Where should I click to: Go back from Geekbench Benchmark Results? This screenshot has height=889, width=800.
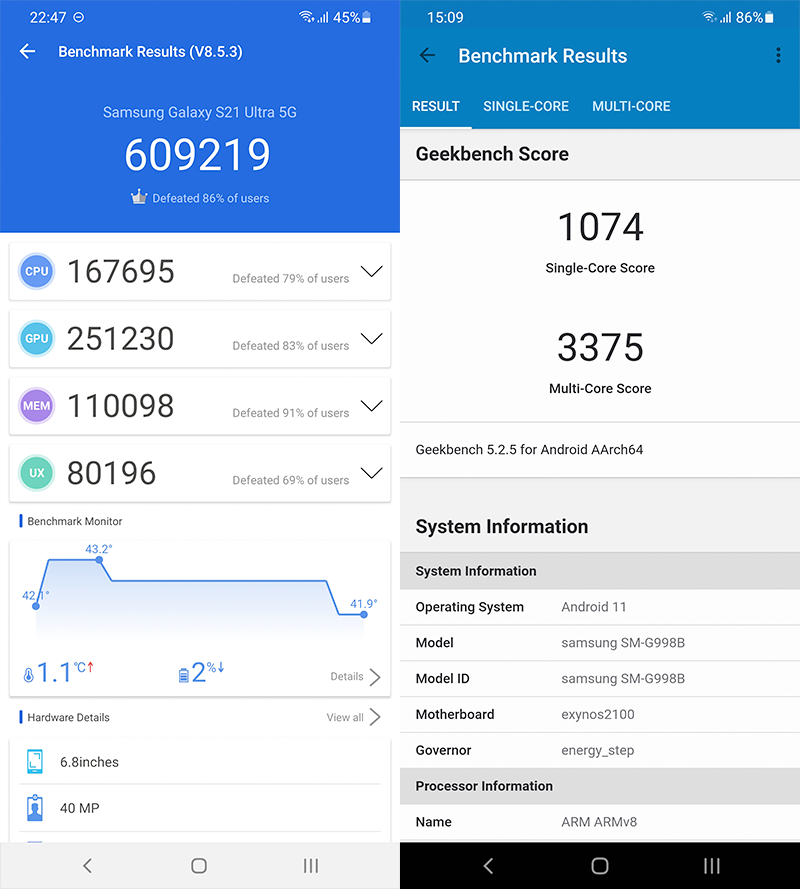point(427,56)
